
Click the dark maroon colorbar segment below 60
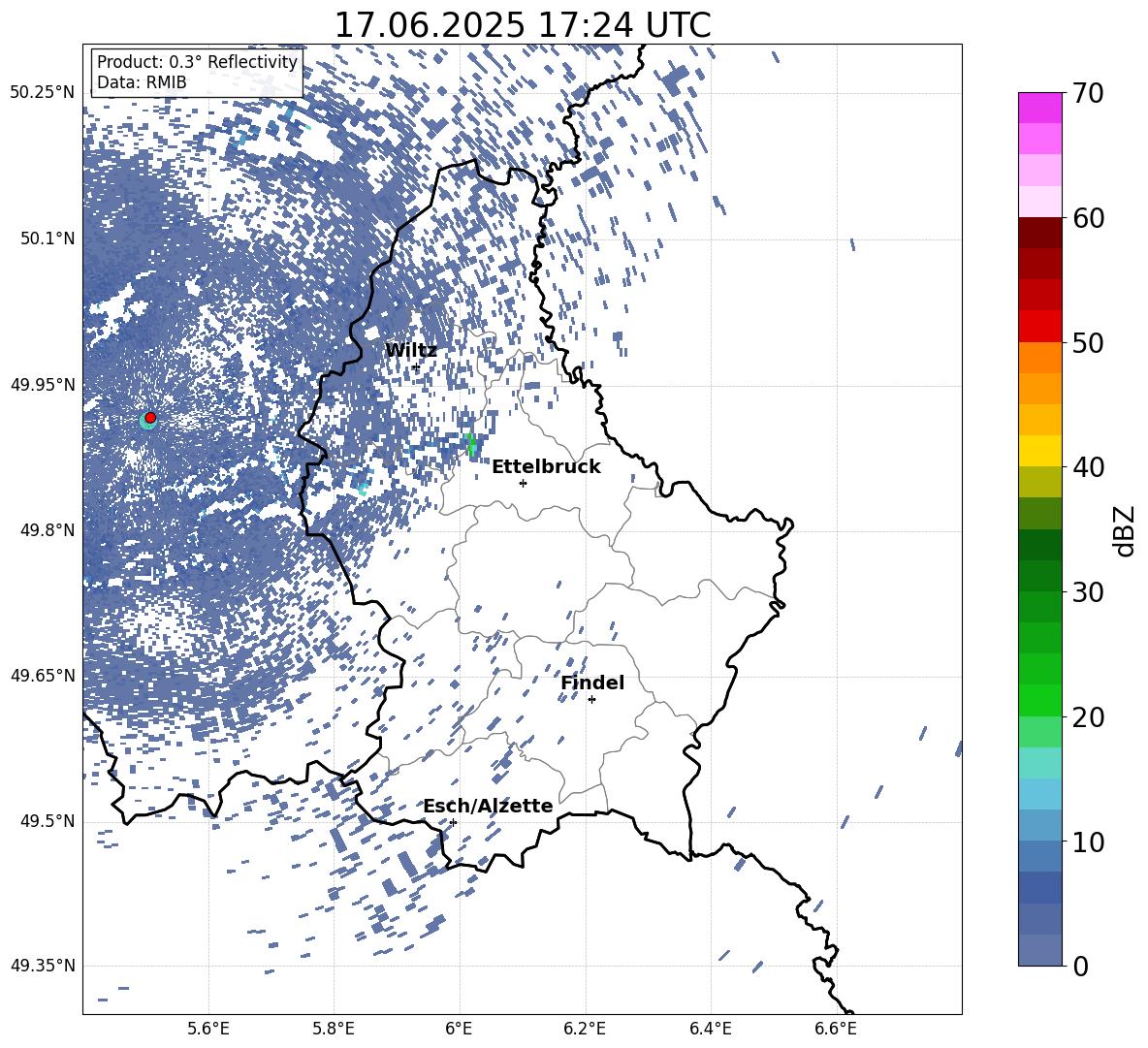1039,234
